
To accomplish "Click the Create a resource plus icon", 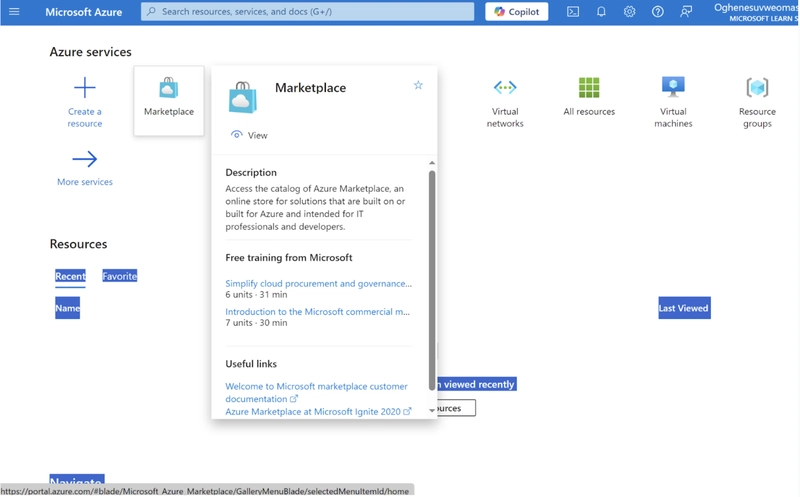I will click(85, 88).
